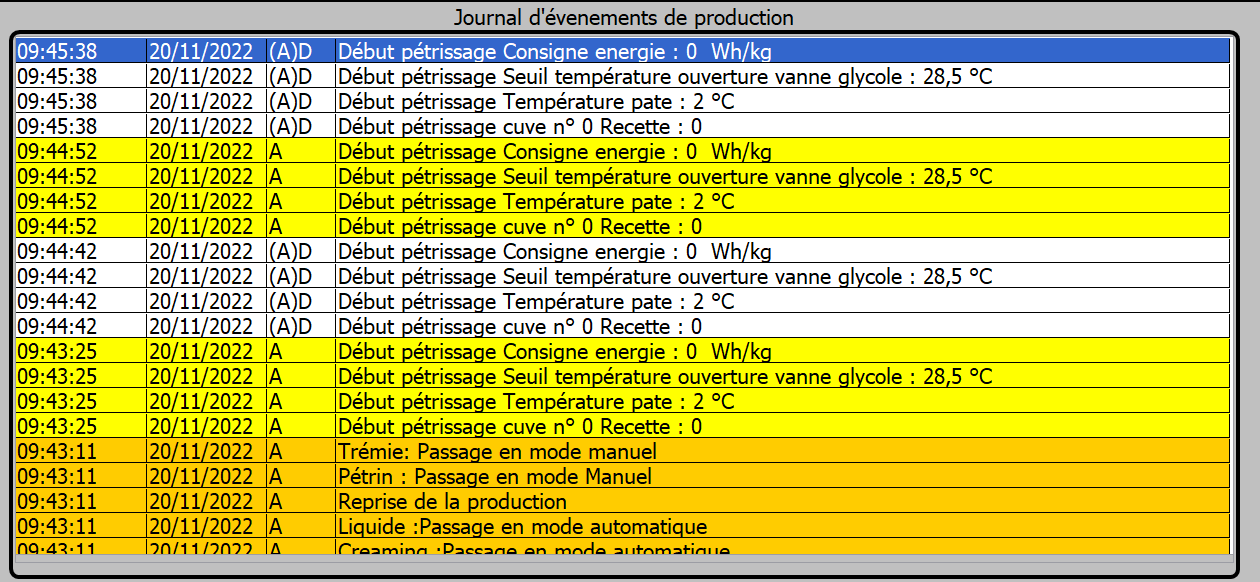Select the Reprise de la production entry
Image resolution: width=1260 pixels, height=582 pixels.
(452, 502)
